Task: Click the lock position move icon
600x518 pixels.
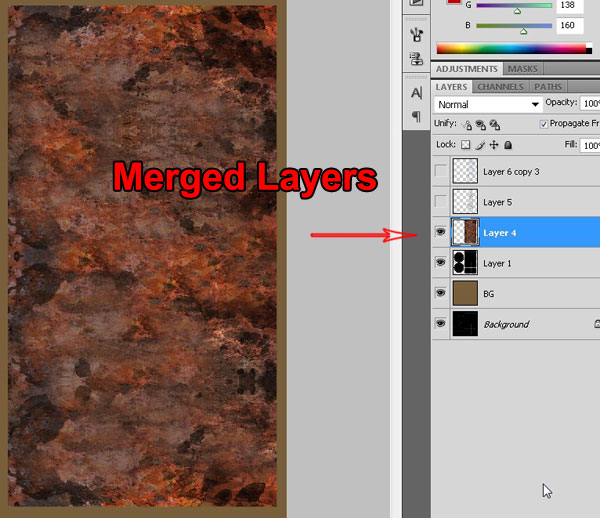Action: (493, 145)
